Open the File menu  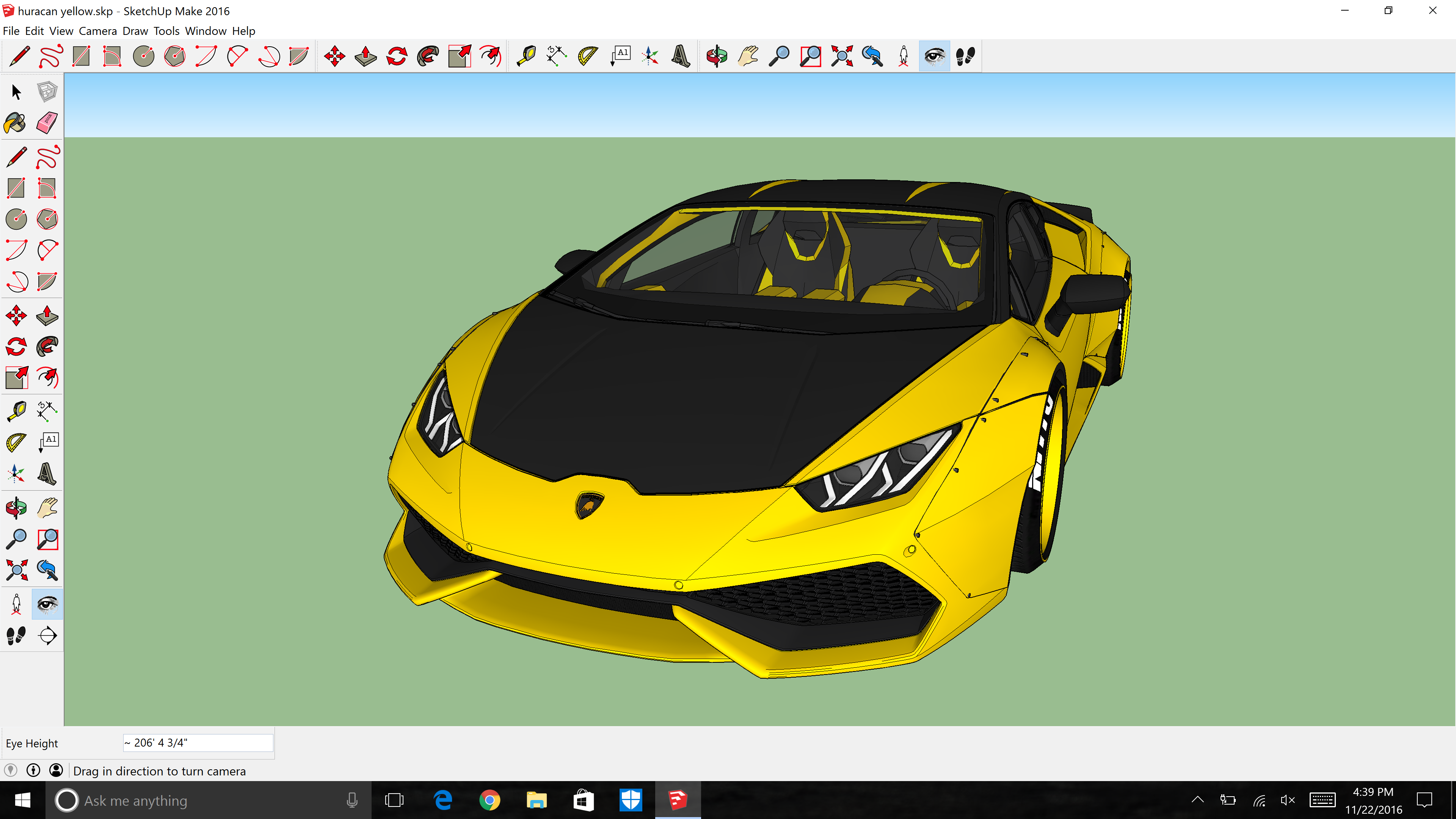(11, 31)
